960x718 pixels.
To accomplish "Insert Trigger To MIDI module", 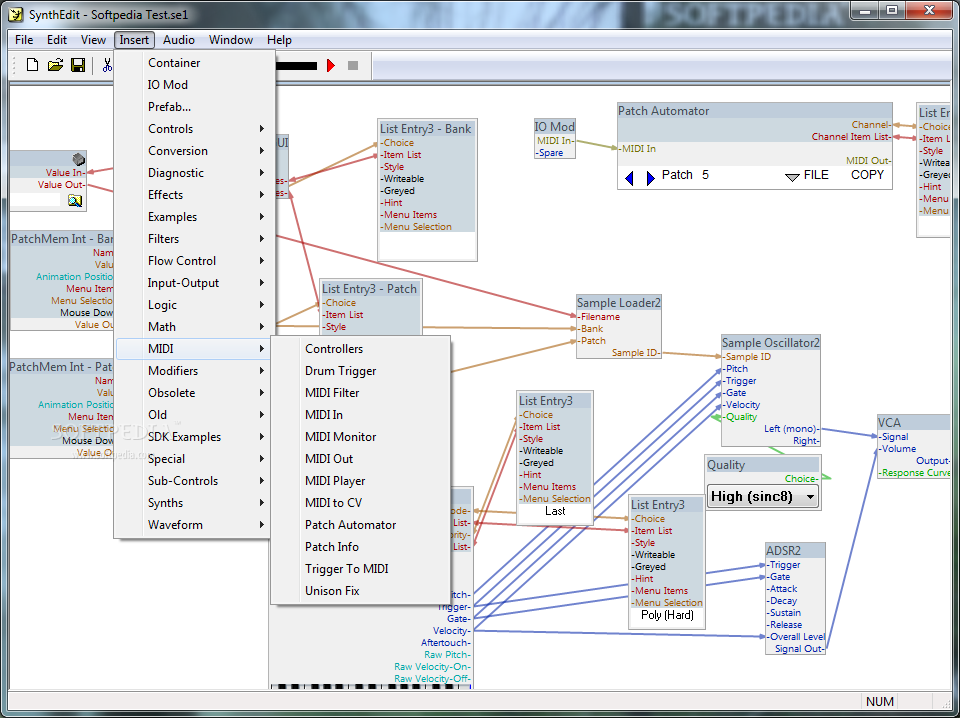I will [361, 569].
